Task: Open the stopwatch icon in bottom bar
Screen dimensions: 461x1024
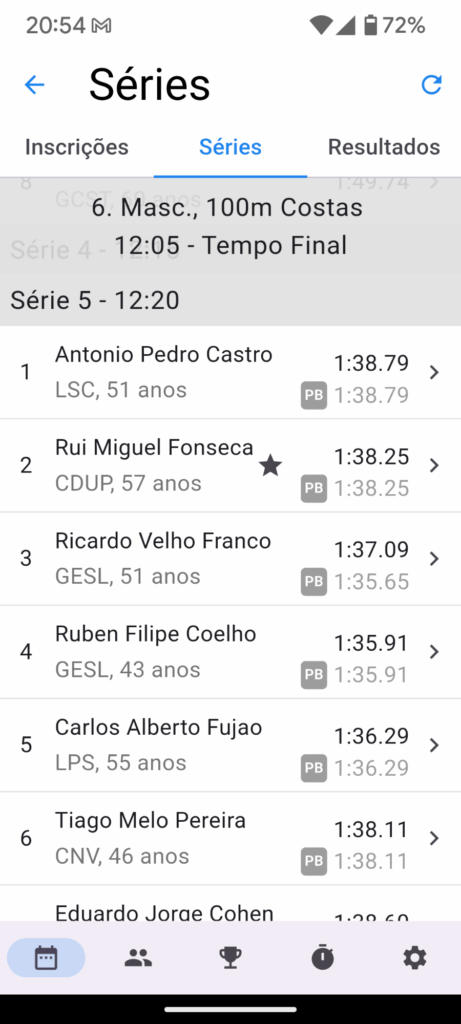Action: click(323, 958)
